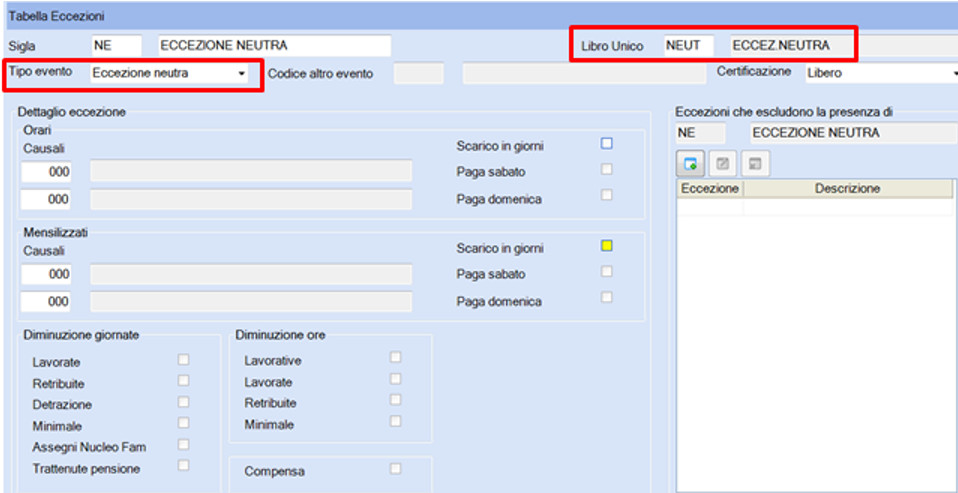Click the greyed-out delete row icon
The image size is (958, 493).
pyautogui.click(x=755, y=164)
